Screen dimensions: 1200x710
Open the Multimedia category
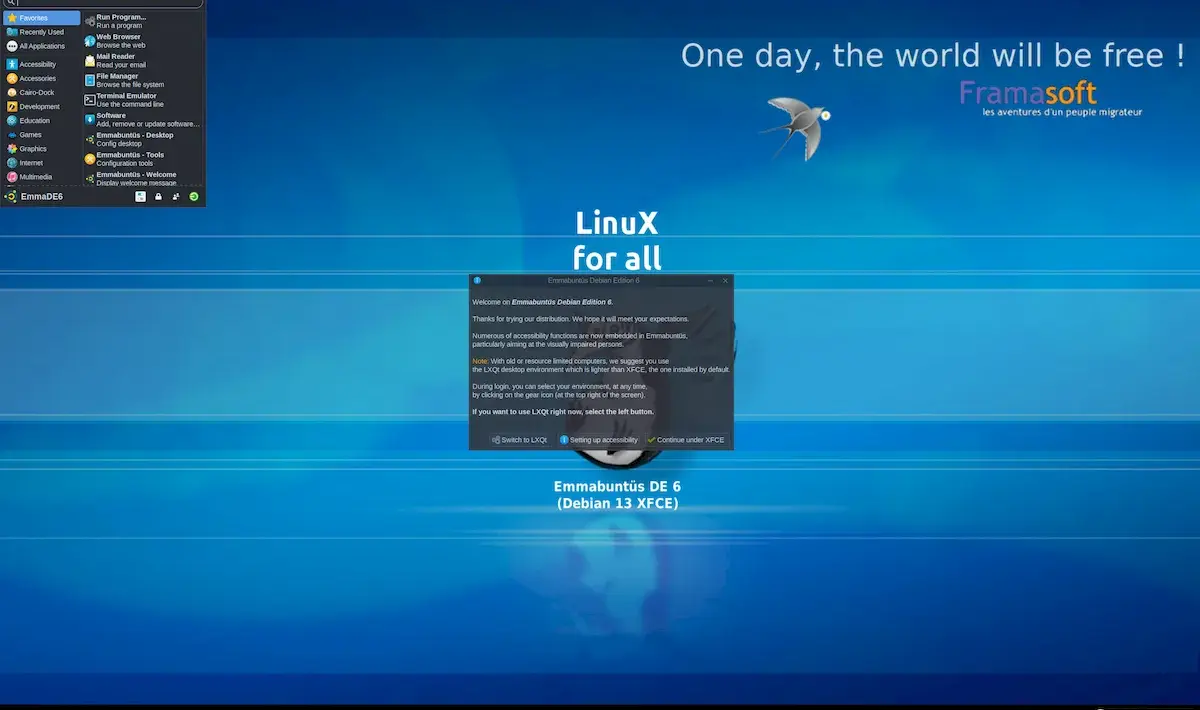42,176
